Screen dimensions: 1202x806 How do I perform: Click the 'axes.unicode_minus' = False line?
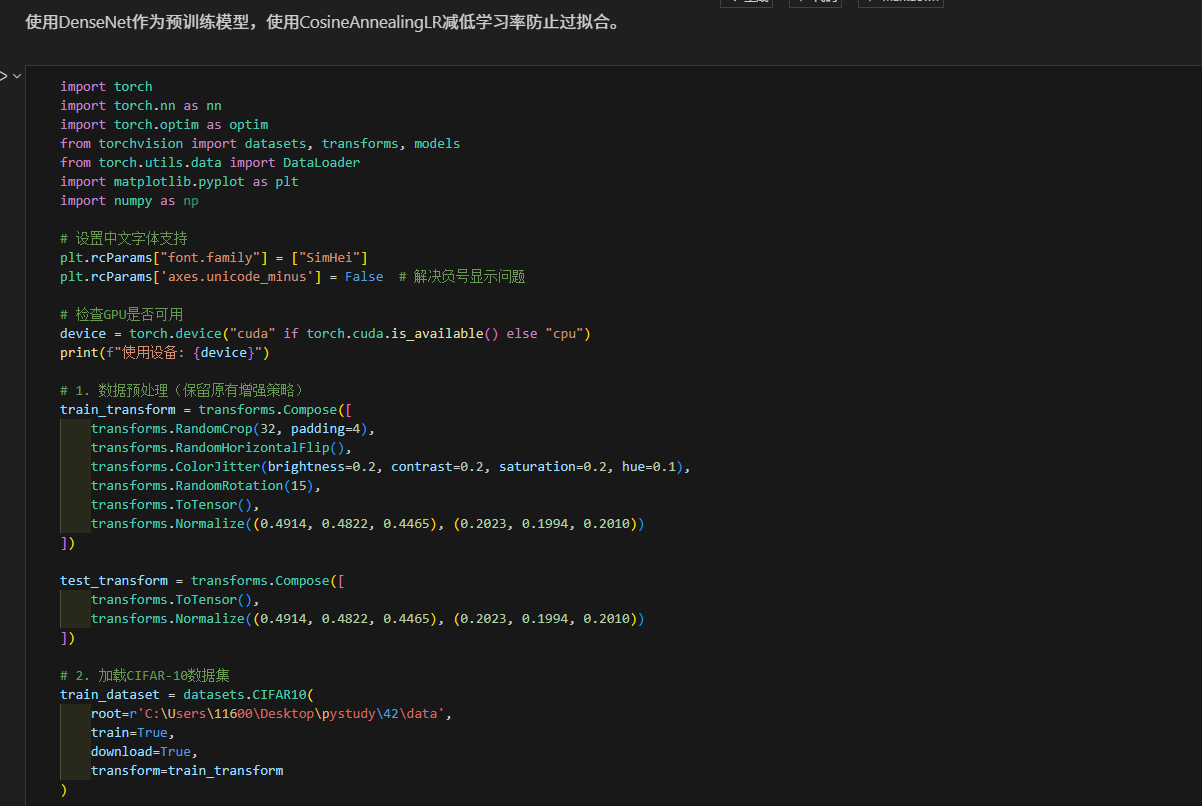292,276
